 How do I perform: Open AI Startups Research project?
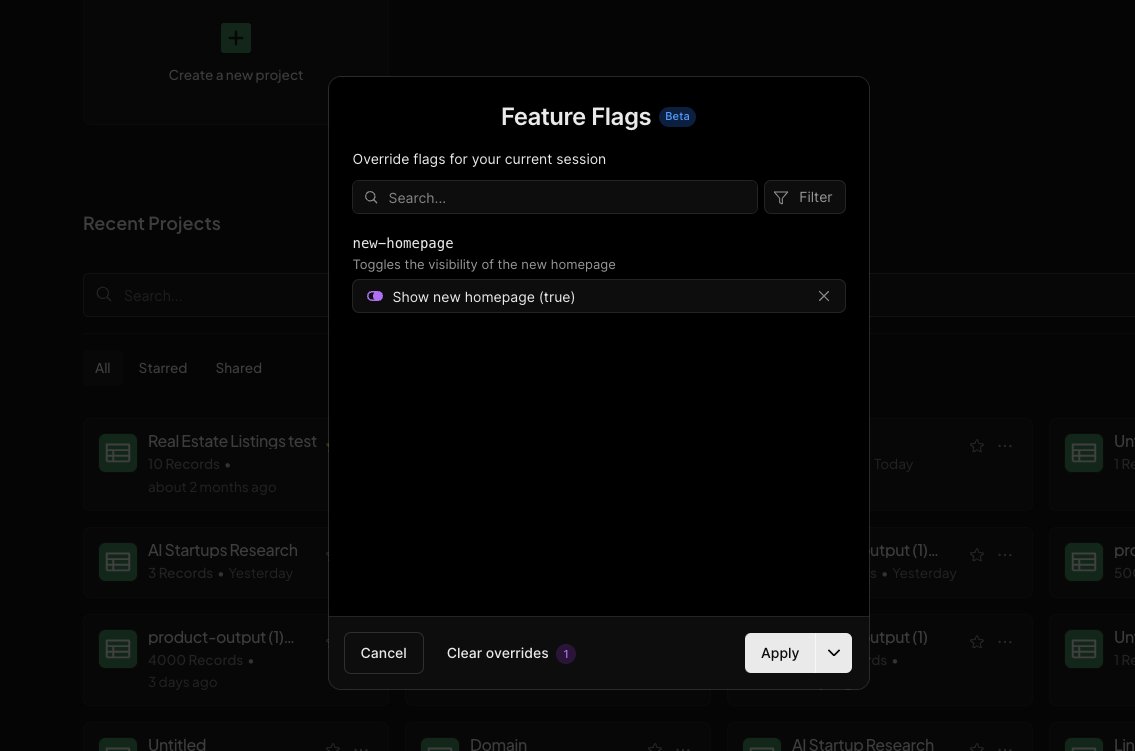pos(222,551)
